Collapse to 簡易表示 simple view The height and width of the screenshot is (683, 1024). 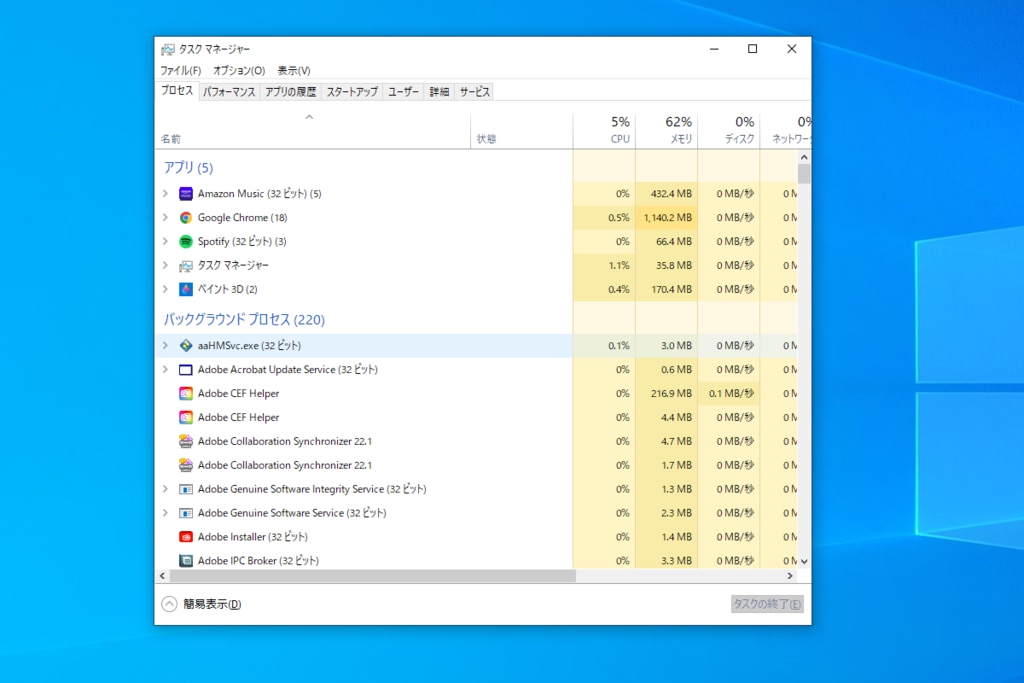click(x=201, y=604)
